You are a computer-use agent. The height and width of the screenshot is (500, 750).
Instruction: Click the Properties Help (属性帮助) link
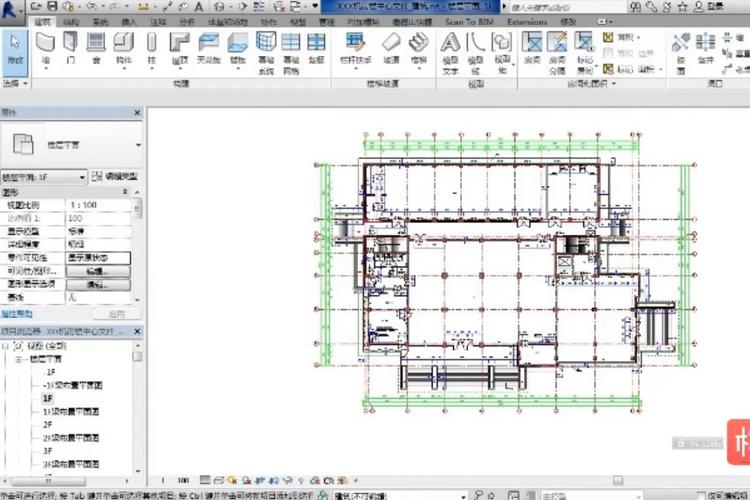(x=17, y=314)
